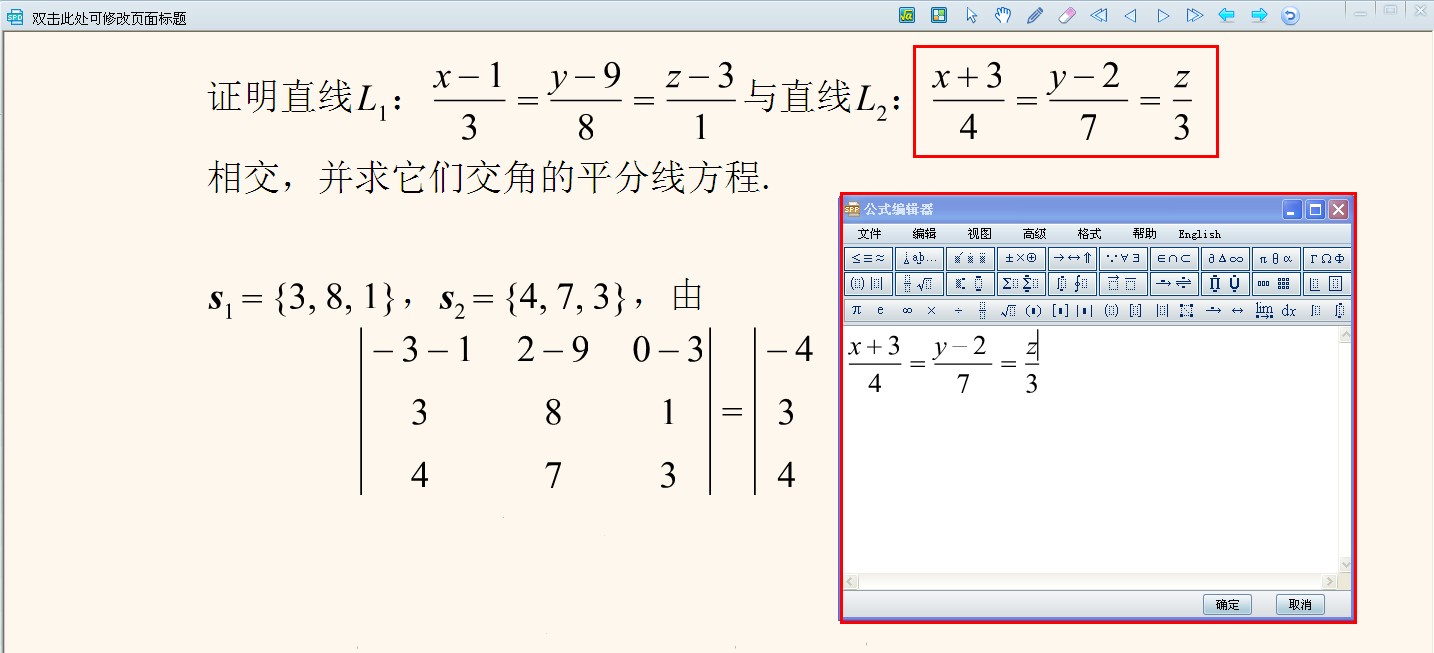The height and width of the screenshot is (653, 1434).
Task: Open the formula editor tool in top toolbar
Action: [x=907, y=15]
